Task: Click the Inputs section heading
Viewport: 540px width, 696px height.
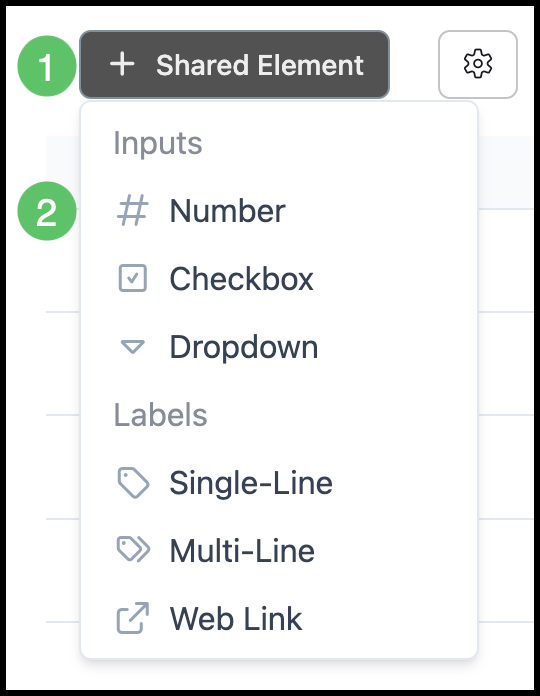Action: click(x=158, y=143)
